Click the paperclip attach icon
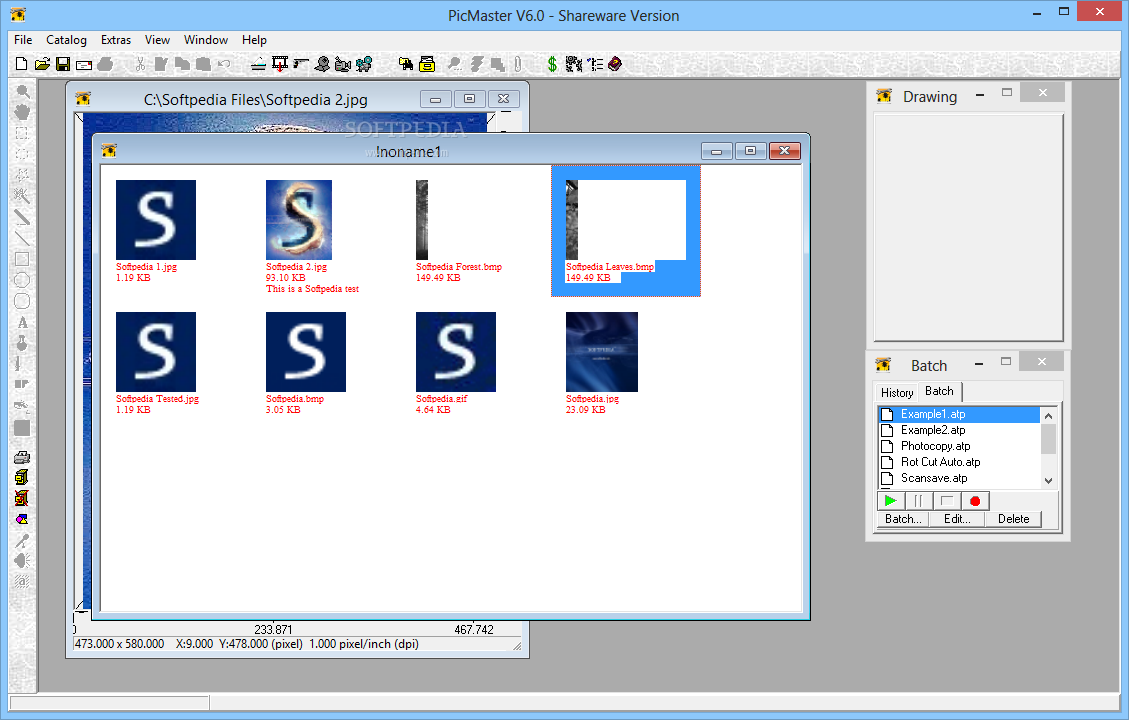This screenshot has width=1129, height=720. (518, 64)
